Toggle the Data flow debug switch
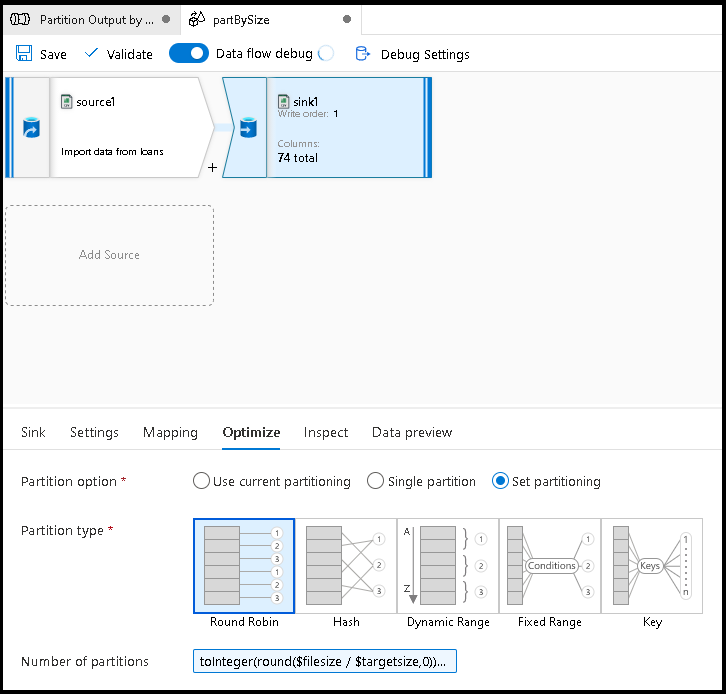Viewport: 726px width, 694px height. pyautogui.click(x=189, y=54)
